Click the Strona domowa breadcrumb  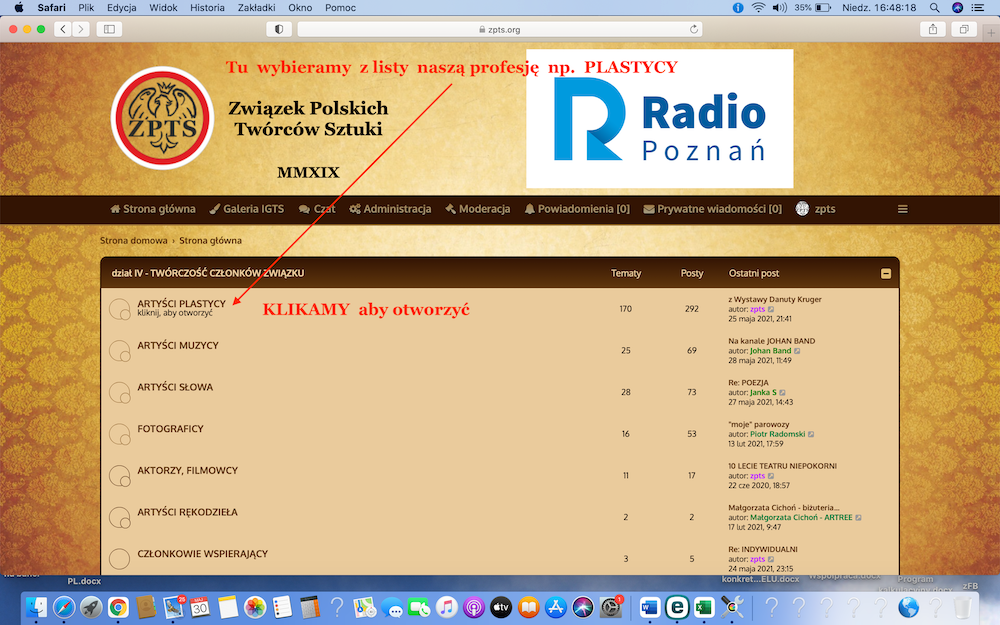[134, 240]
